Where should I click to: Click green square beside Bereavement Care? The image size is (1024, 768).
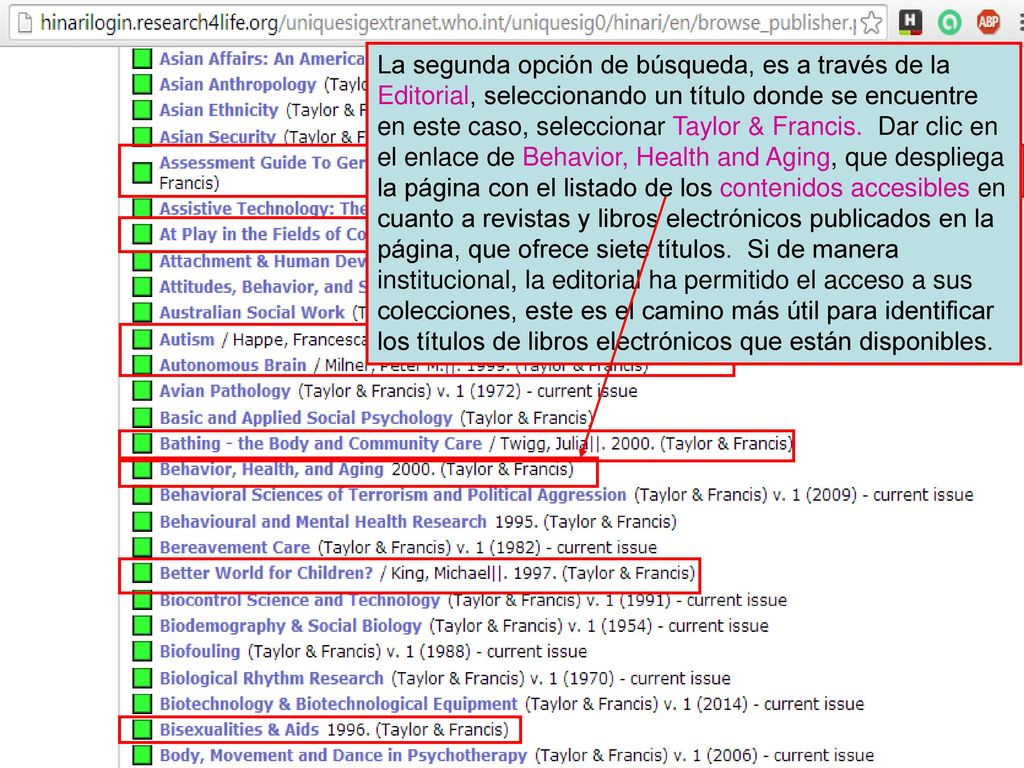point(142,547)
